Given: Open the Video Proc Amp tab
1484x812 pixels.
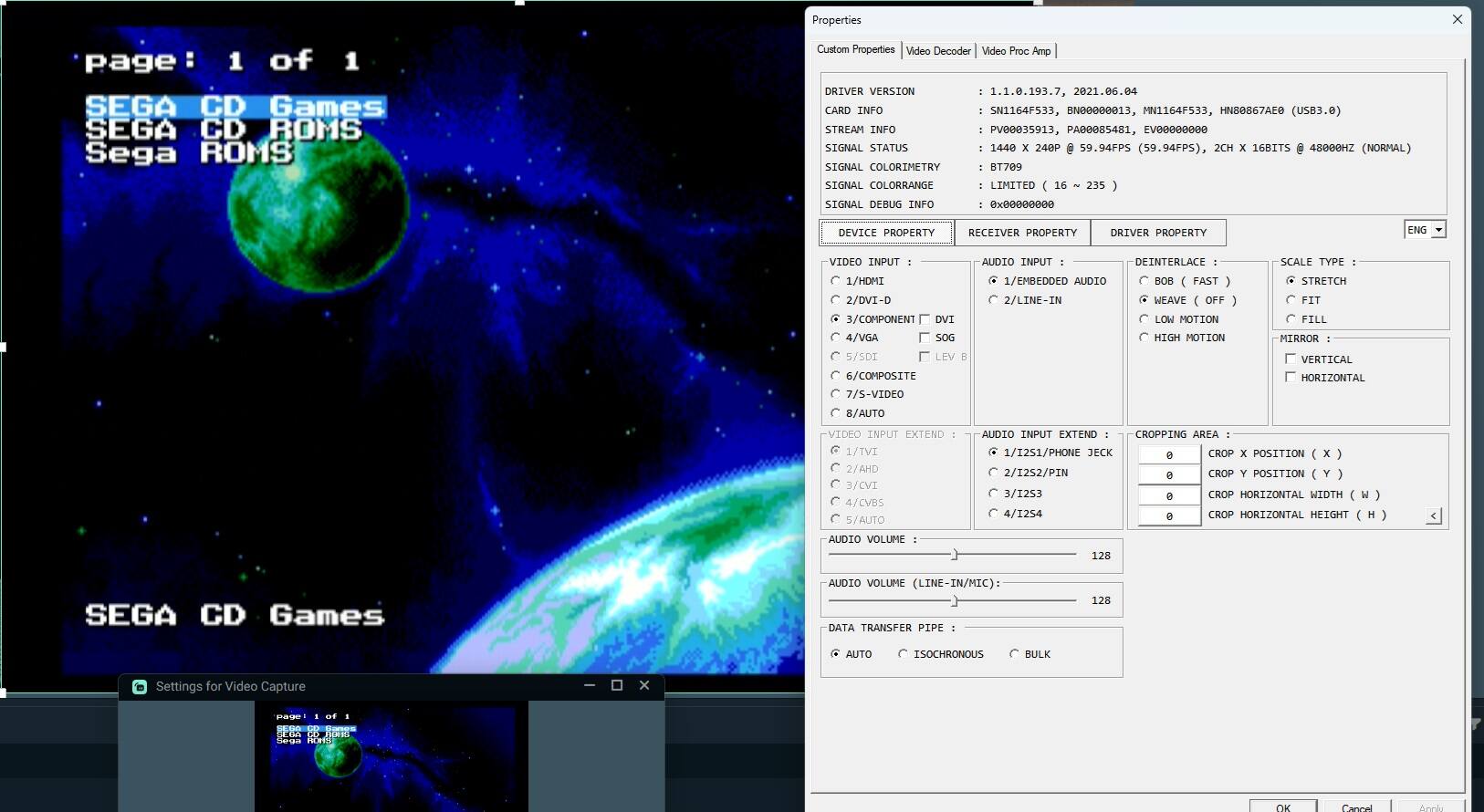Looking at the screenshot, I should point(1016,51).
